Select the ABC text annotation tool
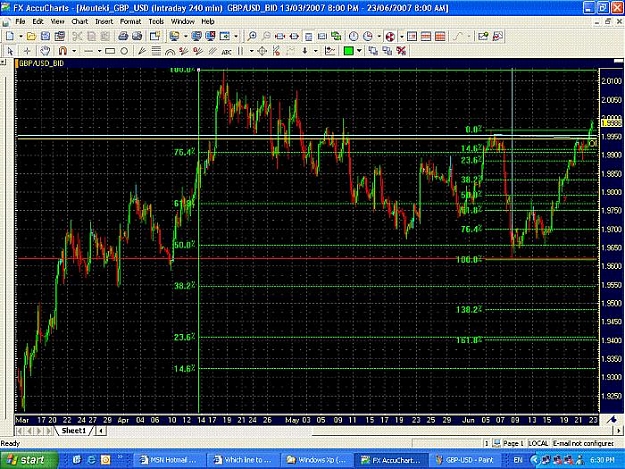 tap(226, 51)
